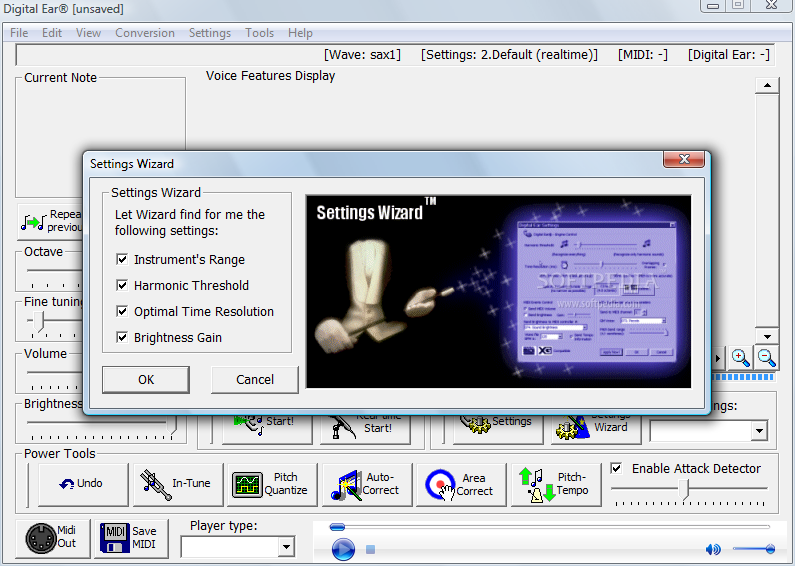Open the Help menu
This screenshot has width=795, height=566.
pyautogui.click(x=300, y=33)
